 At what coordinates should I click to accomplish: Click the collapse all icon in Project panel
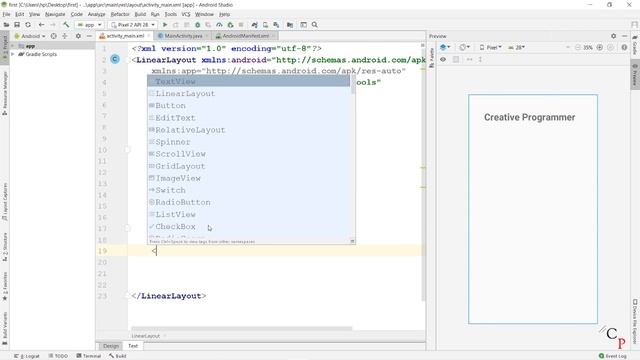coord(65,36)
